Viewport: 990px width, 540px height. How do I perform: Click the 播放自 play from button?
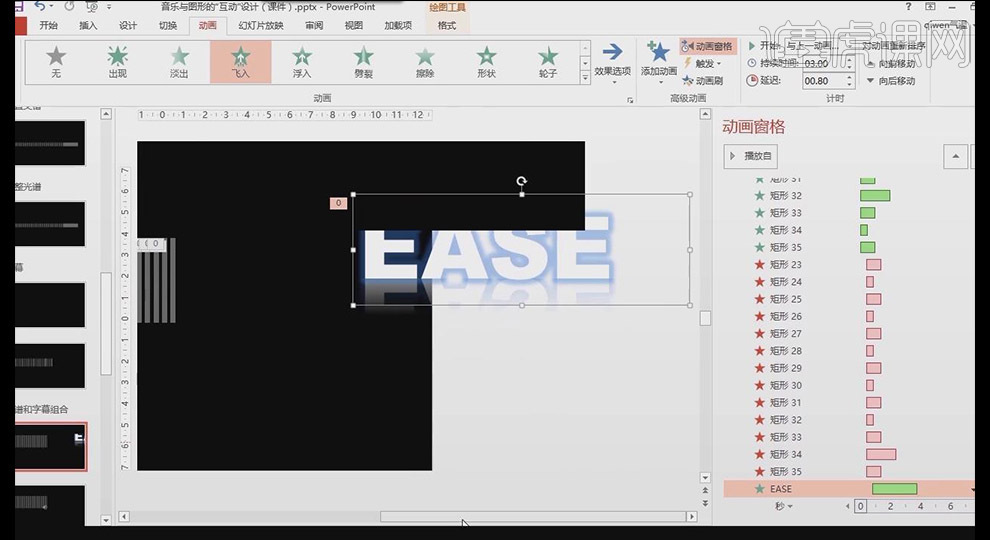(x=750, y=156)
